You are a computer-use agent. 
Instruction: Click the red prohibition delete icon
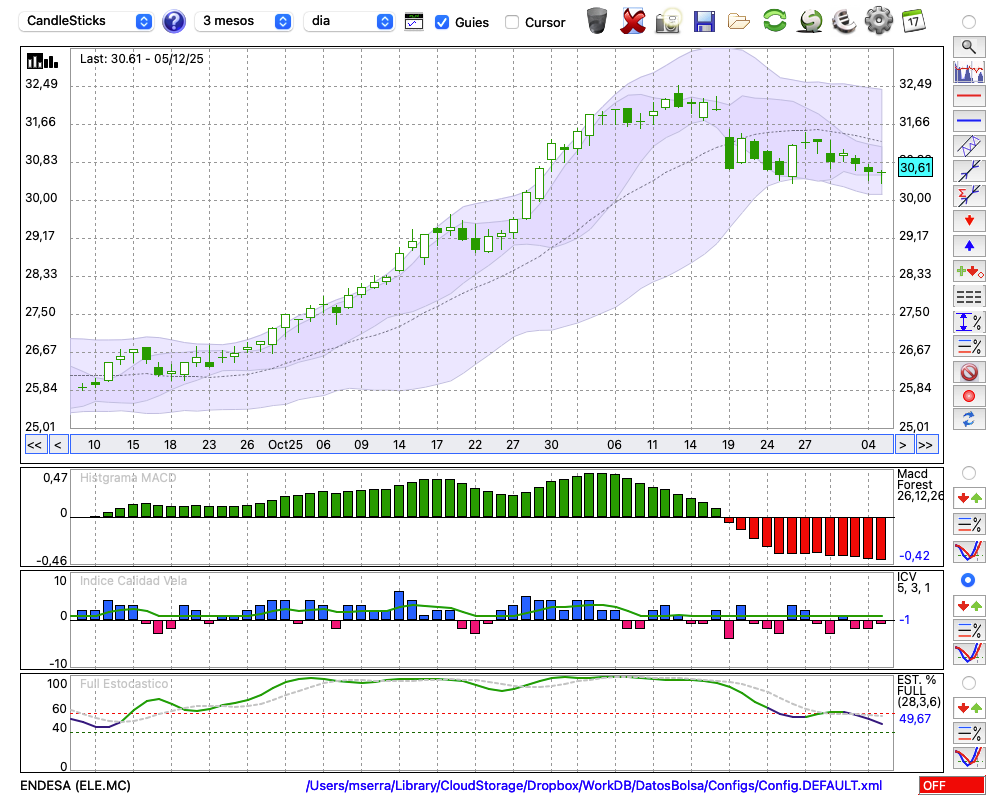click(968, 372)
